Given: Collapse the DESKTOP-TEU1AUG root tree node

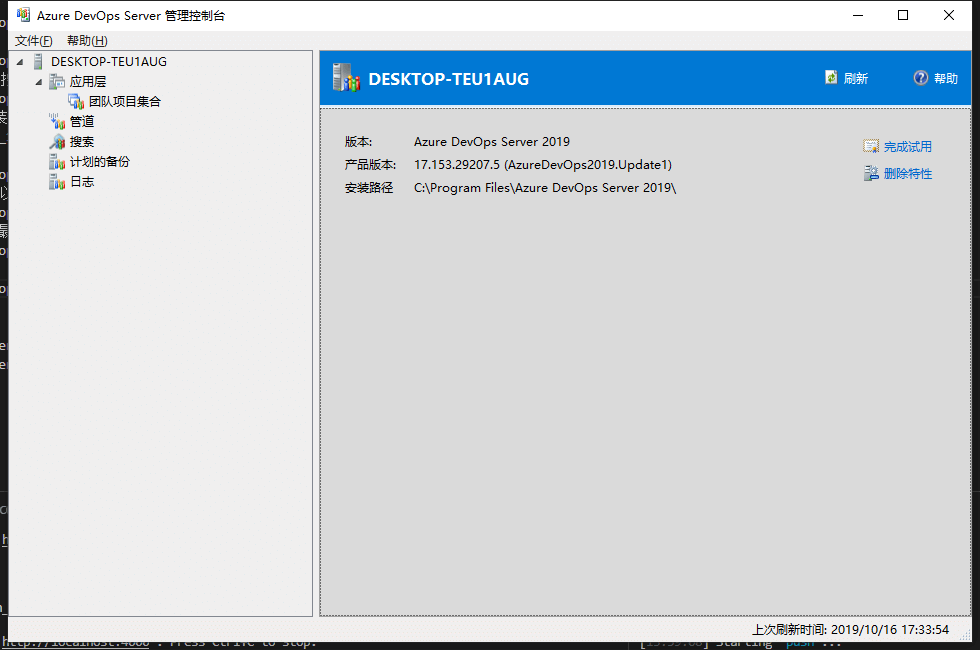Looking at the screenshot, I should (x=21, y=62).
